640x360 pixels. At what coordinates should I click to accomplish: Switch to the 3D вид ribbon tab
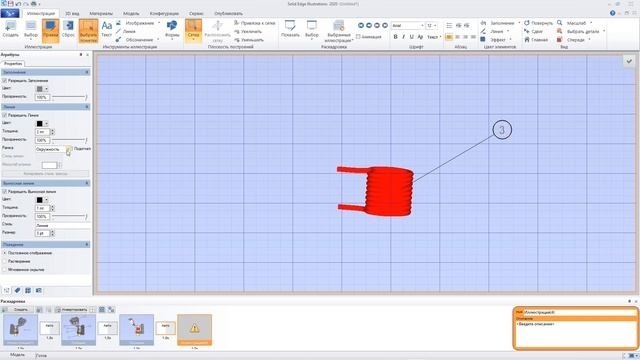click(x=72, y=13)
